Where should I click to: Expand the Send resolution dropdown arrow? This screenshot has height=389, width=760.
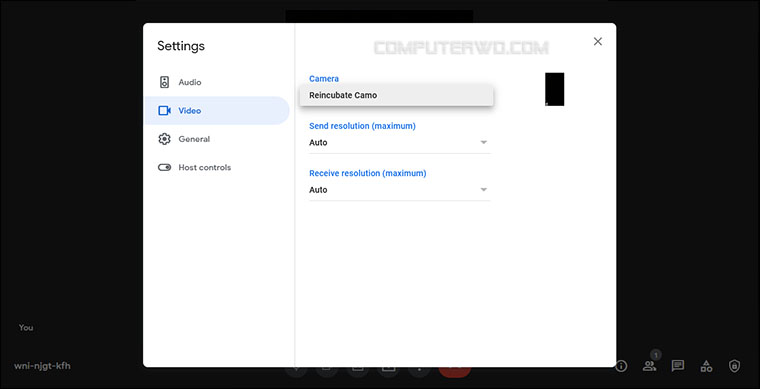483,142
